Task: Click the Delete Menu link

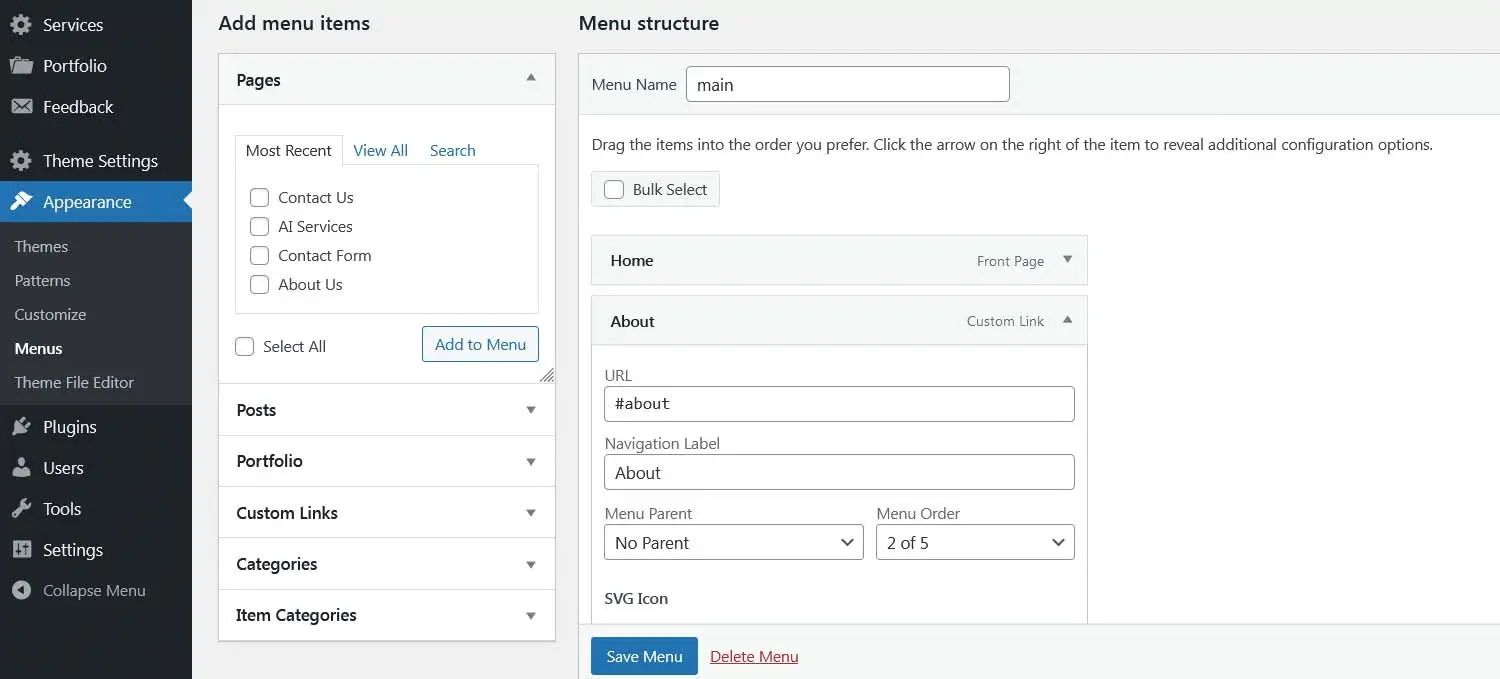Action: click(754, 657)
